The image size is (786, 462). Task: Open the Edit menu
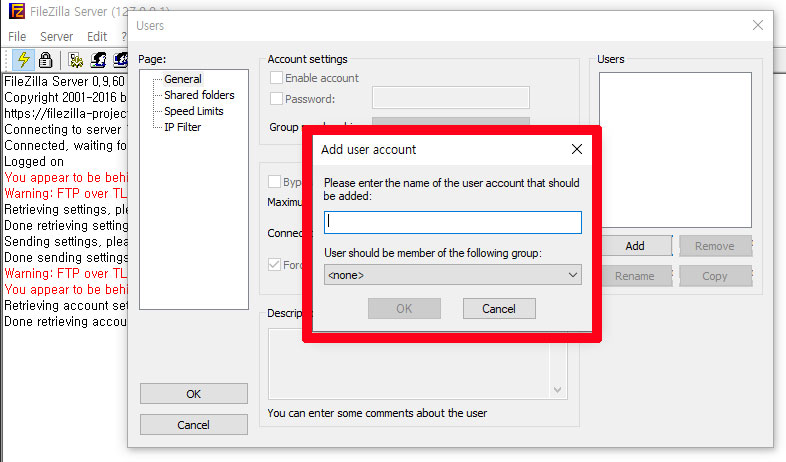tap(97, 37)
